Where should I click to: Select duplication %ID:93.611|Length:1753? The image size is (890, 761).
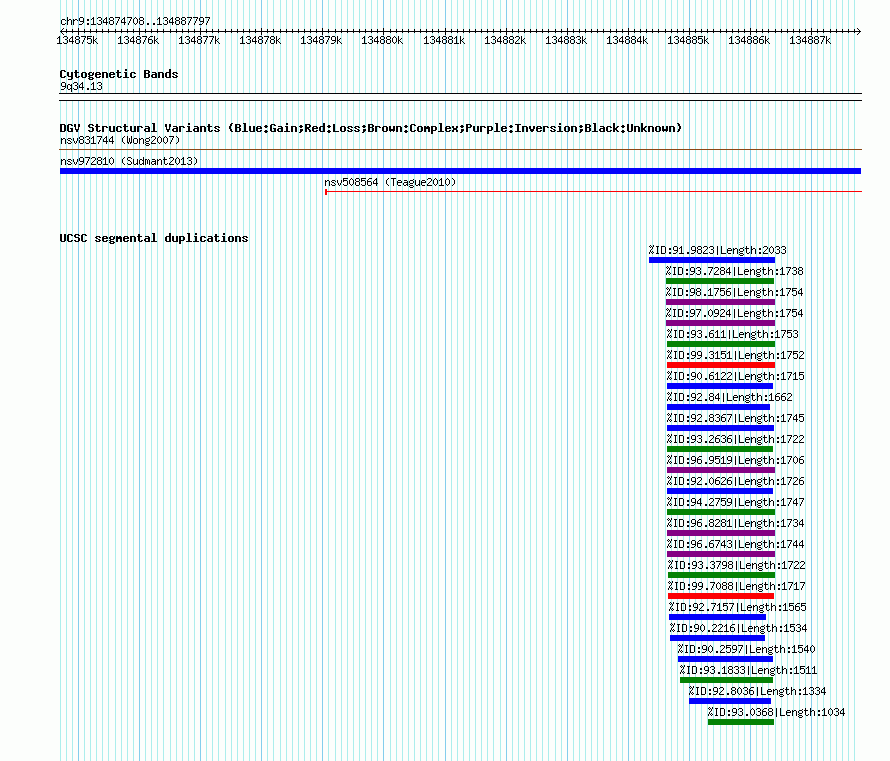click(732, 334)
